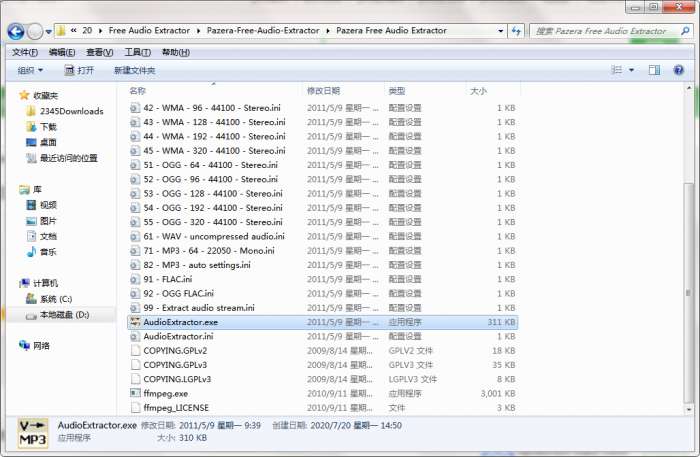Open recent locations dropdown beside Forward arrow
Image resolution: width=700 pixels, height=457 pixels.
pos(48,32)
